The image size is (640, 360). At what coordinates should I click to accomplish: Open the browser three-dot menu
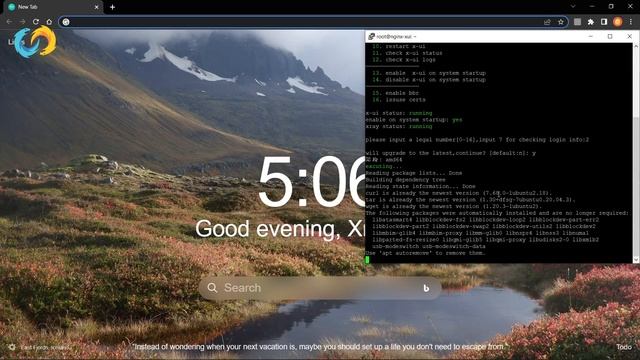click(x=631, y=22)
